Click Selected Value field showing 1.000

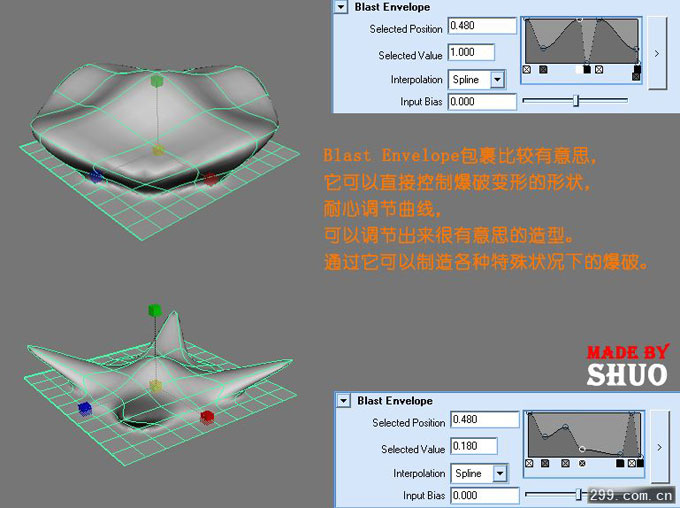tap(471, 52)
